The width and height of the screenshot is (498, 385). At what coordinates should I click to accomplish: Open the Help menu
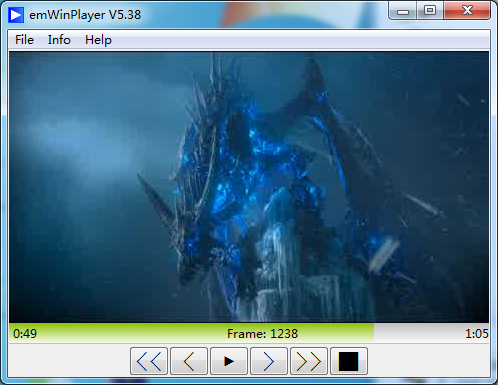[x=98, y=40]
